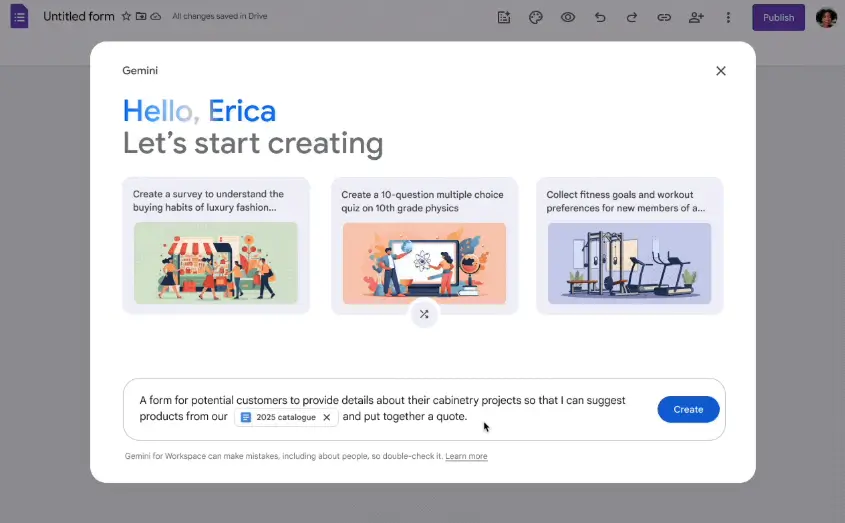The height and width of the screenshot is (523, 845).
Task: Rename the Untitled form title
Action: pyautogui.click(x=79, y=16)
